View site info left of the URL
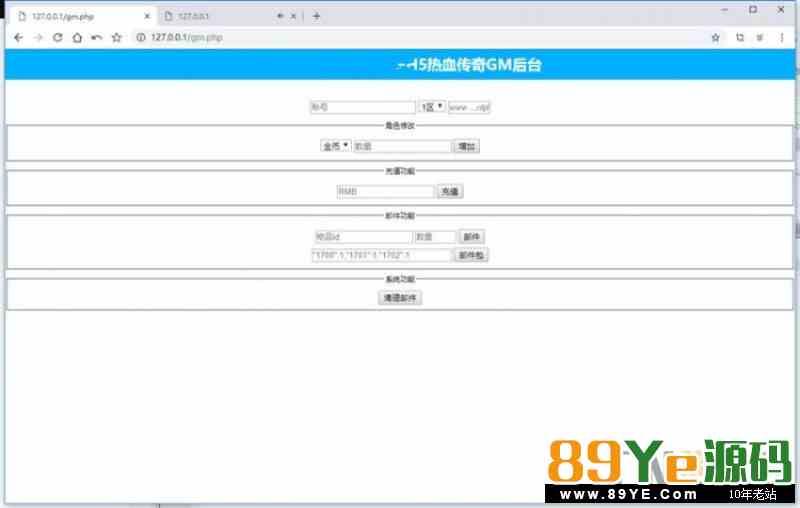Image resolution: width=800 pixels, height=508 pixels. coord(141,38)
